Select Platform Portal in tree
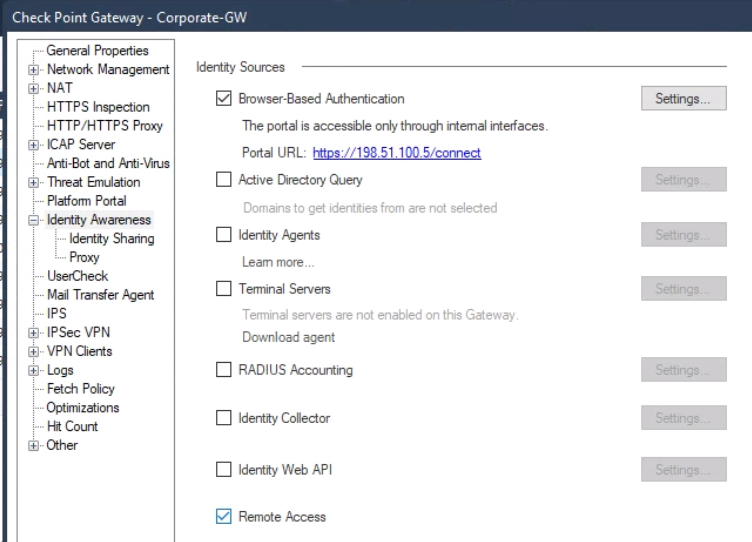This screenshot has width=752, height=542. [87, 201]
